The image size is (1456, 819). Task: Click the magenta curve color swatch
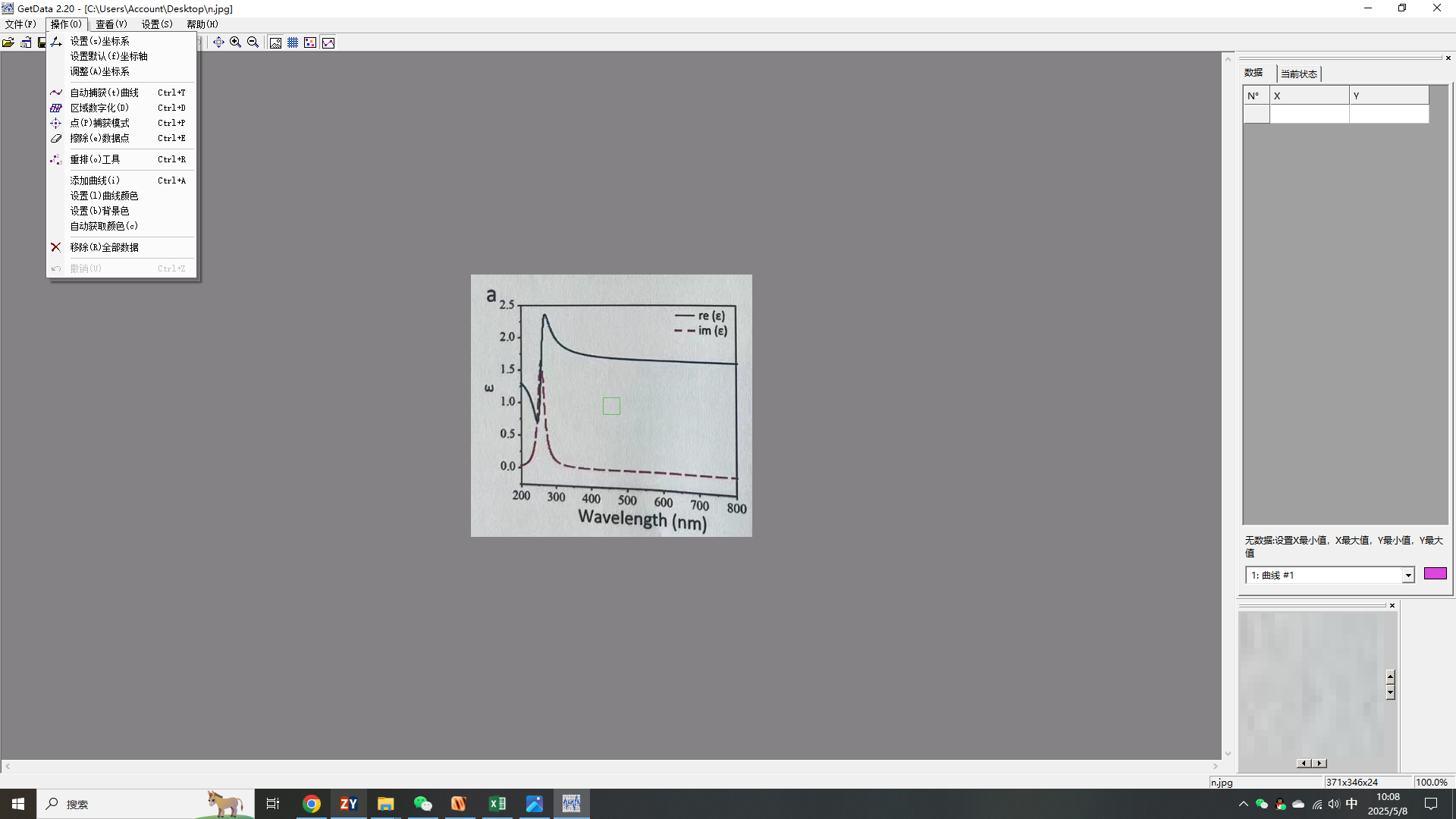[x=1435, y=573]
